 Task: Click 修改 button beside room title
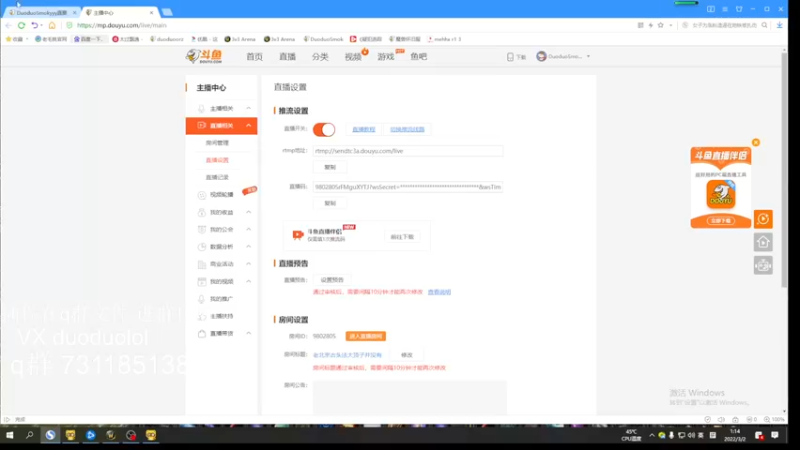pos(407,355)
